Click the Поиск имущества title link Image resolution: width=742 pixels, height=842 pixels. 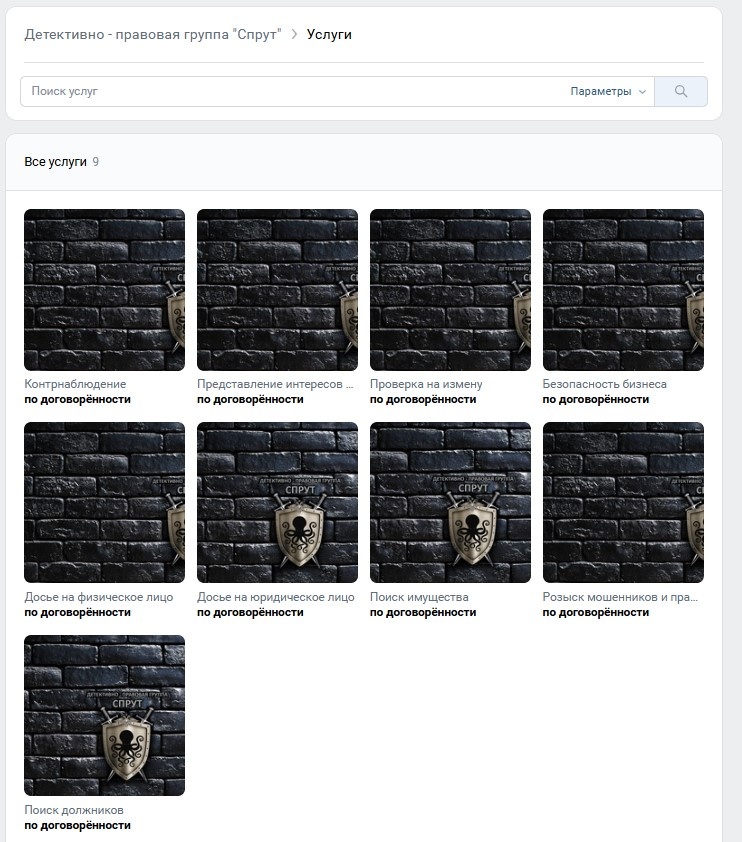pos(419,597)
